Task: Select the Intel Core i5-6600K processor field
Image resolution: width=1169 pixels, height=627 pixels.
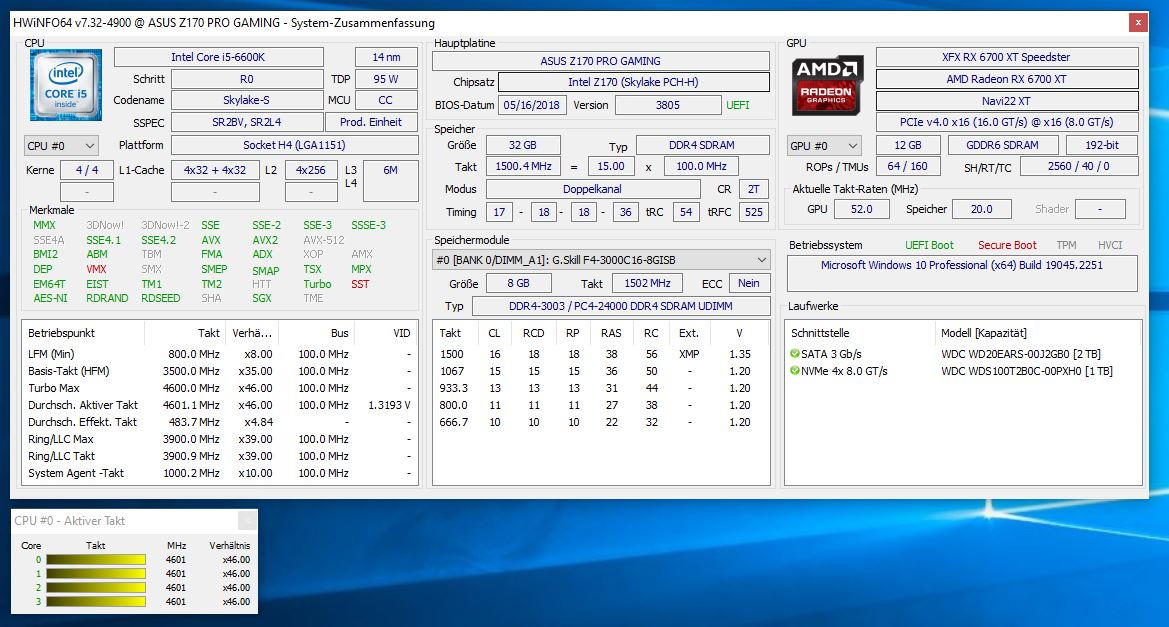Action: 219,56
